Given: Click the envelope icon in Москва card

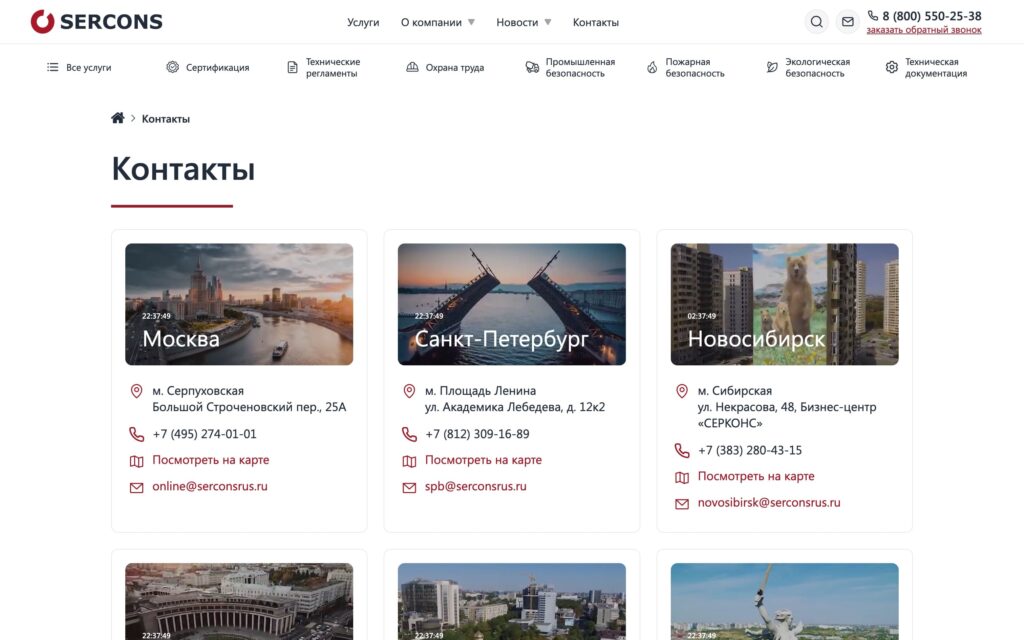Looking at the screenshot, I should tap(136, 488).
